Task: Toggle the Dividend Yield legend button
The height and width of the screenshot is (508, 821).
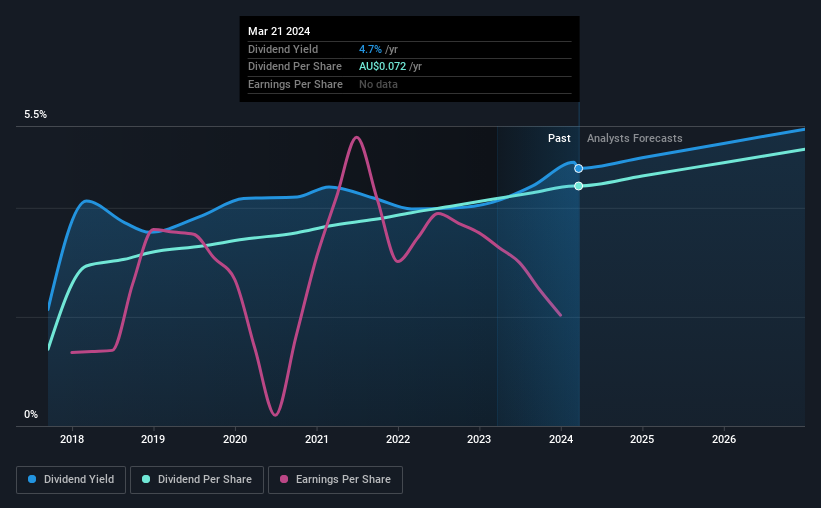Action: pyautogui.click(x=71, y=480)
